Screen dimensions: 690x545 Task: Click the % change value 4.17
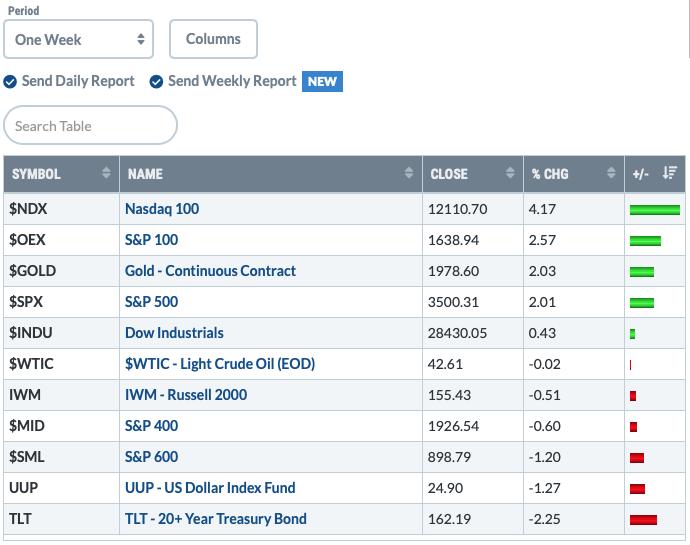click(x=542, y=209)
